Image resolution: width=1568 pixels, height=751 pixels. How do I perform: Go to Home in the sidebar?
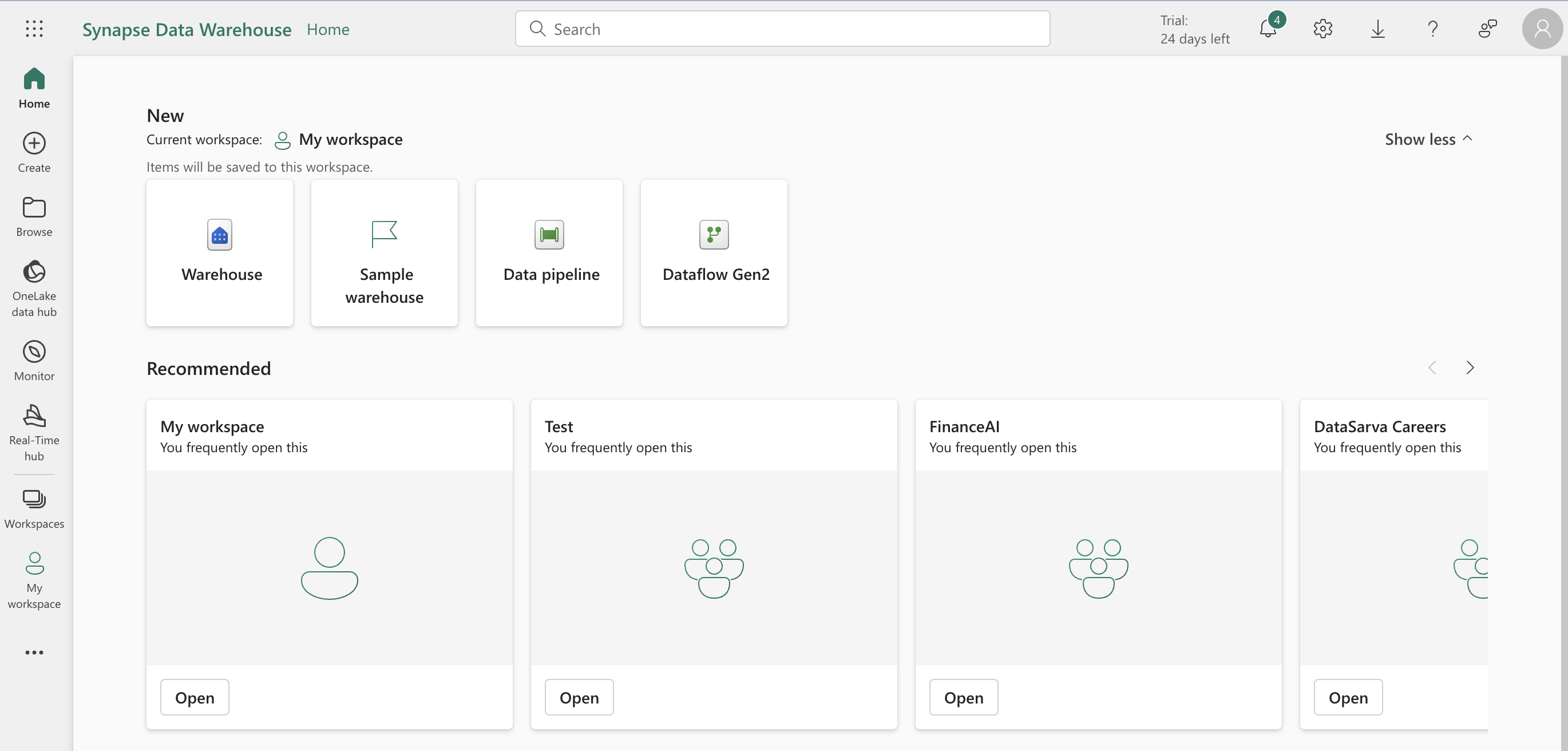[34, 88]
